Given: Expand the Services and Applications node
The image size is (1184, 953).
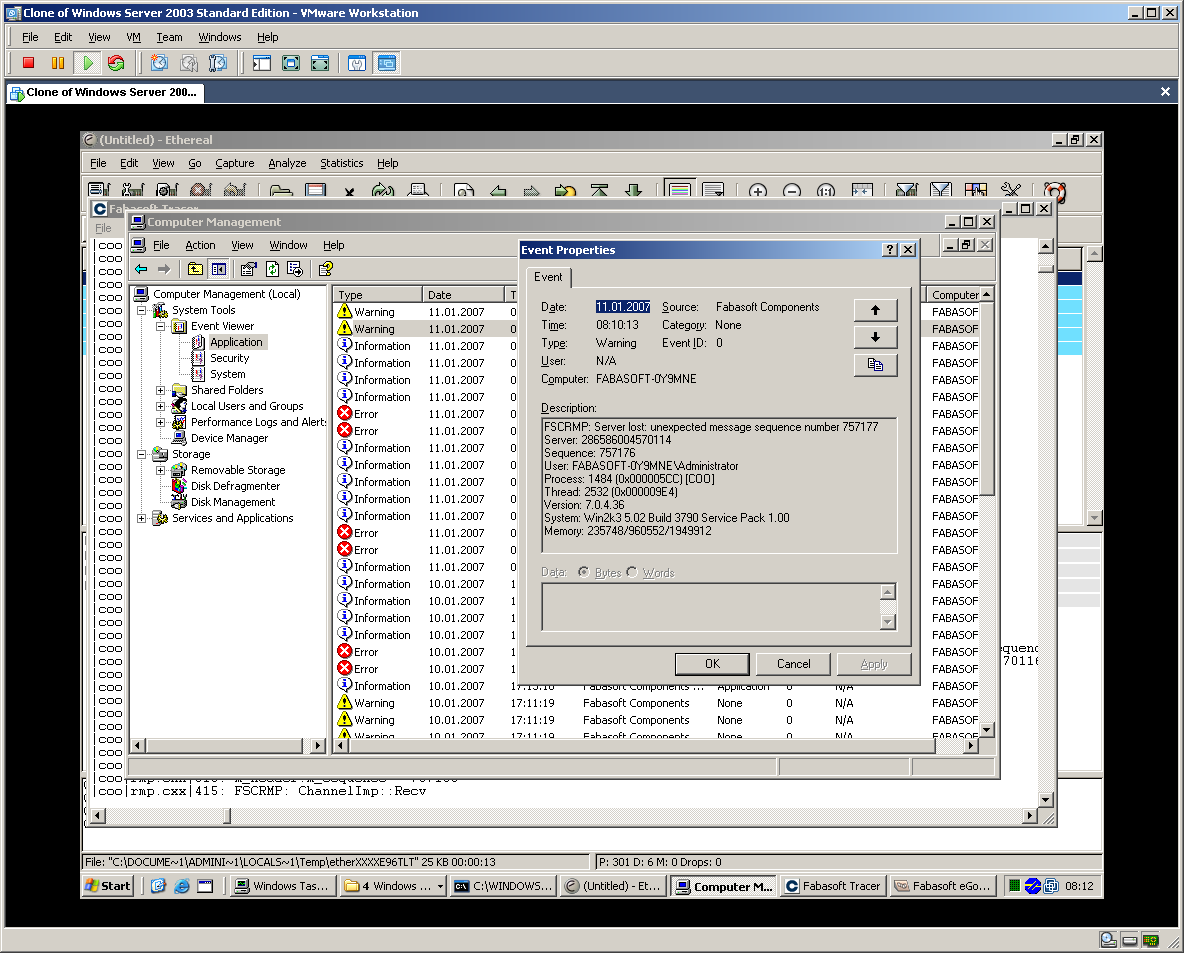Looking at the screenshot, I should tap(142, 518).
